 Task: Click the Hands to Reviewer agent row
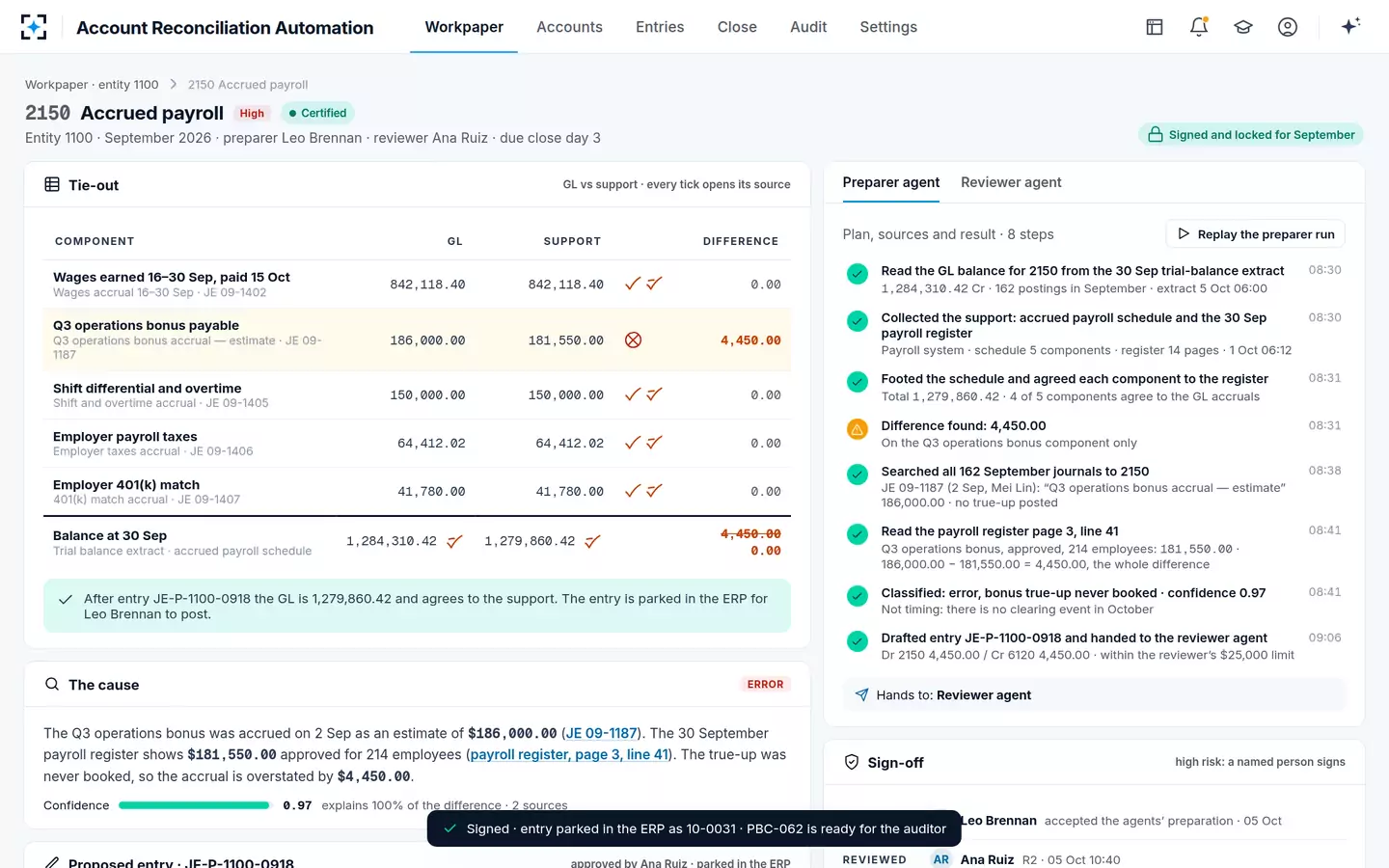point(1094,694)
